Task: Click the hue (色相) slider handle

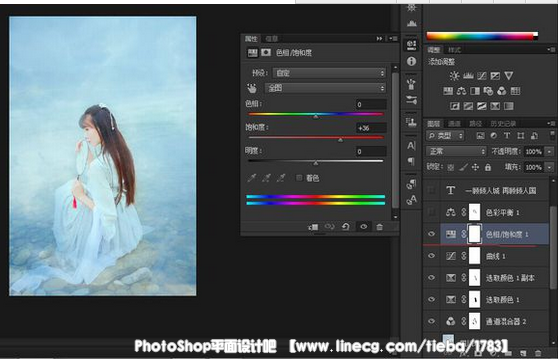Action: (x=316, y=116)
